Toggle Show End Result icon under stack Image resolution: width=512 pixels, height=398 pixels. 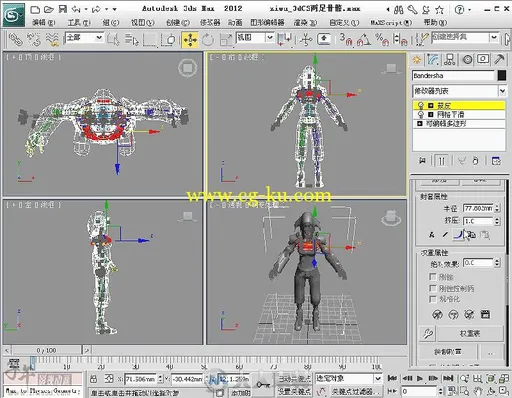point(442,161)
